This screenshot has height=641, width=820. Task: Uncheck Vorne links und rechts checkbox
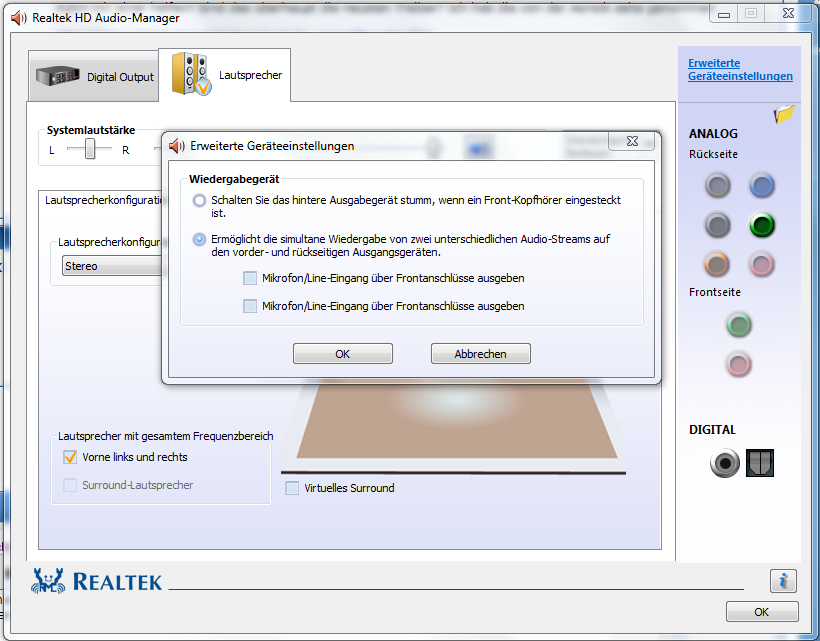coord(70,457)
